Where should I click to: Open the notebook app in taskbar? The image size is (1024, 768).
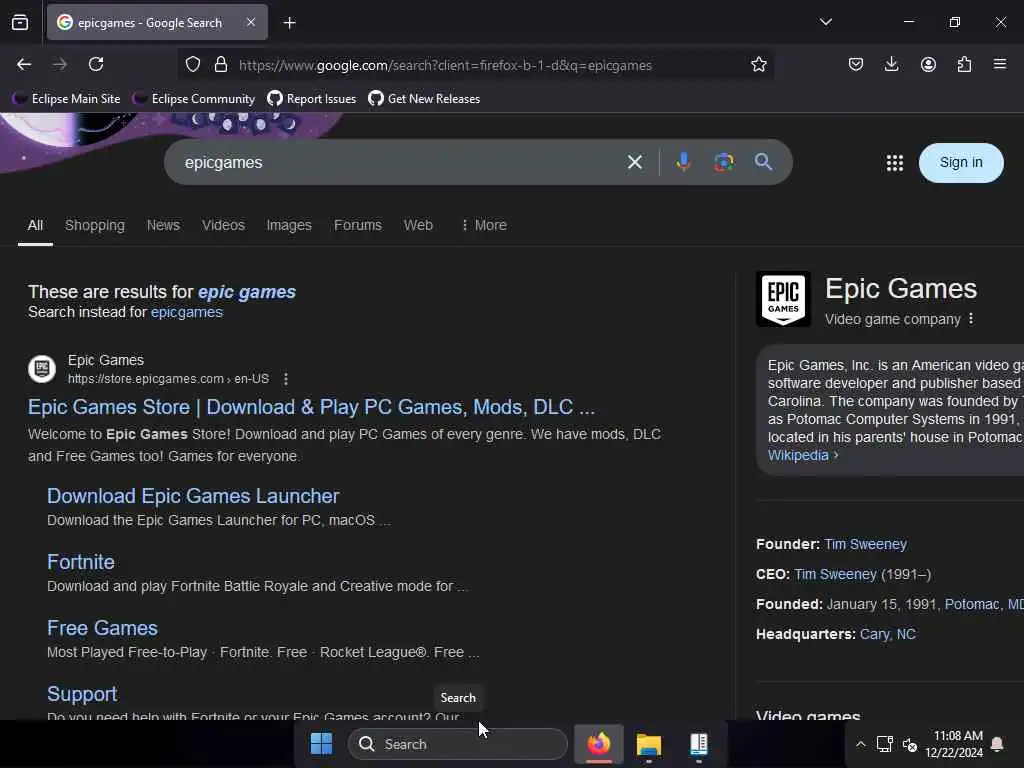click(x=699, y=744)
